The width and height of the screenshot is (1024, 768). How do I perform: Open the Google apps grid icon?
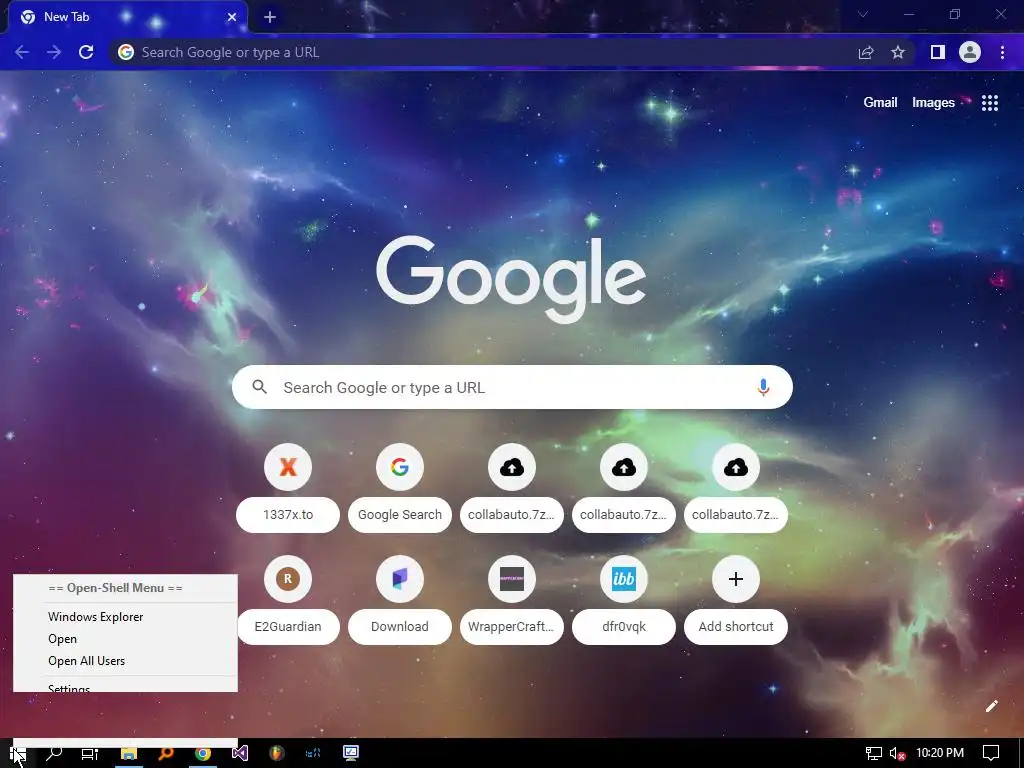990,103
